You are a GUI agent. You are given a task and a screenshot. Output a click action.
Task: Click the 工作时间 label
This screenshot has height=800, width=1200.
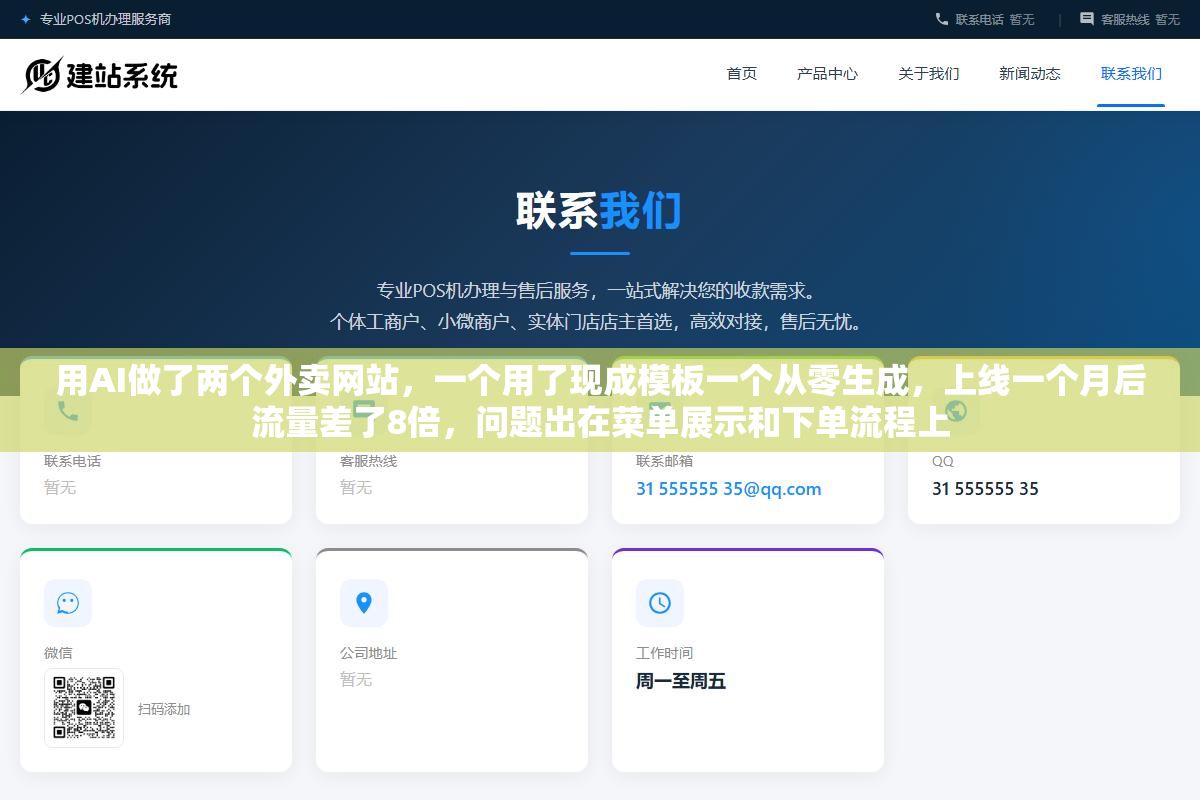[664, 653]
